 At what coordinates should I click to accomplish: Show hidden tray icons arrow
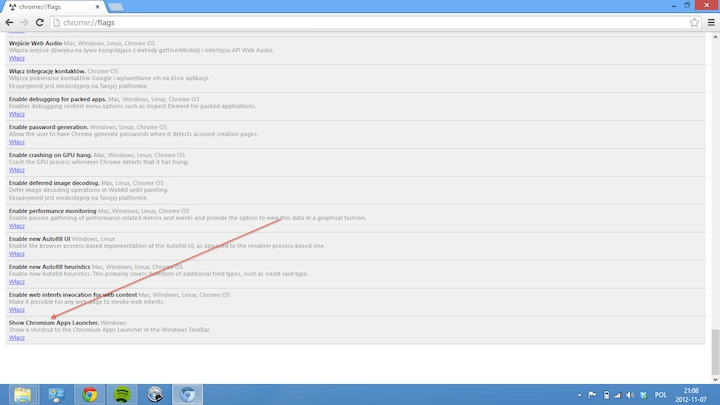579,395
